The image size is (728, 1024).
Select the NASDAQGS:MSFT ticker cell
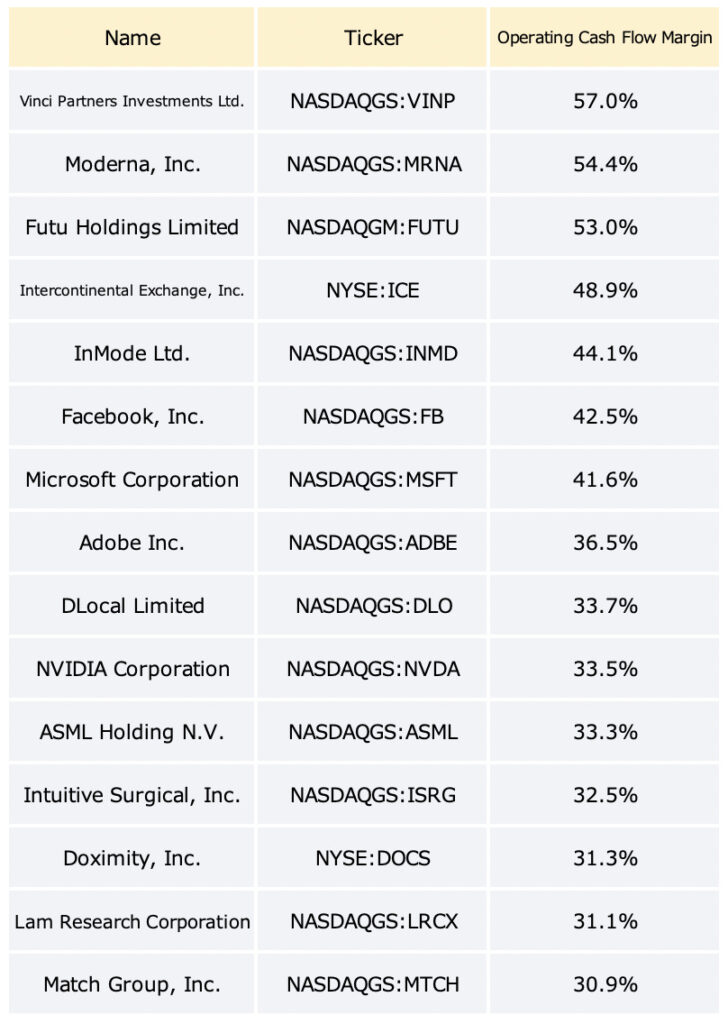click(372, 479)
